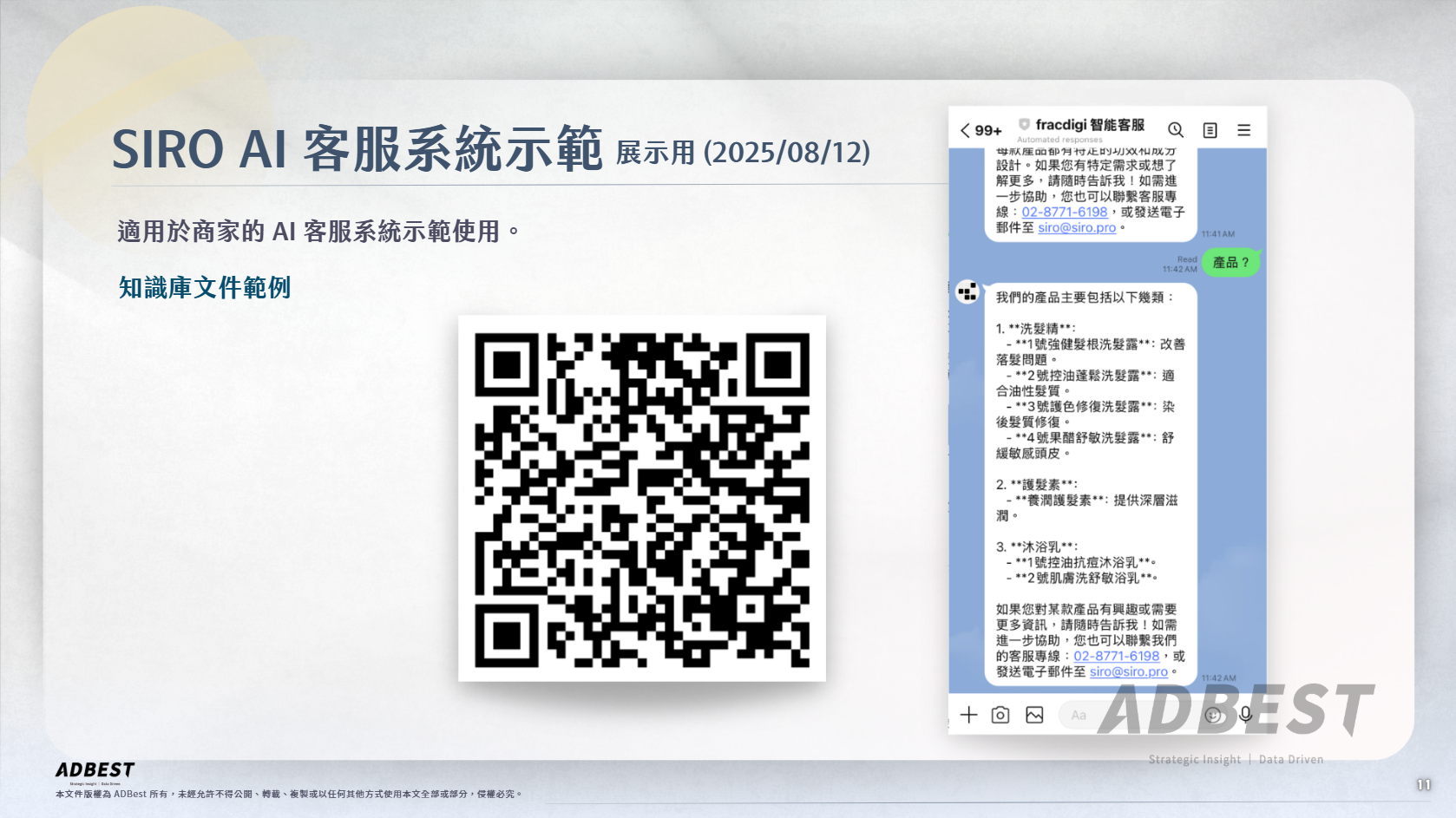The height and width of the screenshot is (818, 1456).
Task: Open chat search with magnifier icon
Action: tap(1176, 130)
